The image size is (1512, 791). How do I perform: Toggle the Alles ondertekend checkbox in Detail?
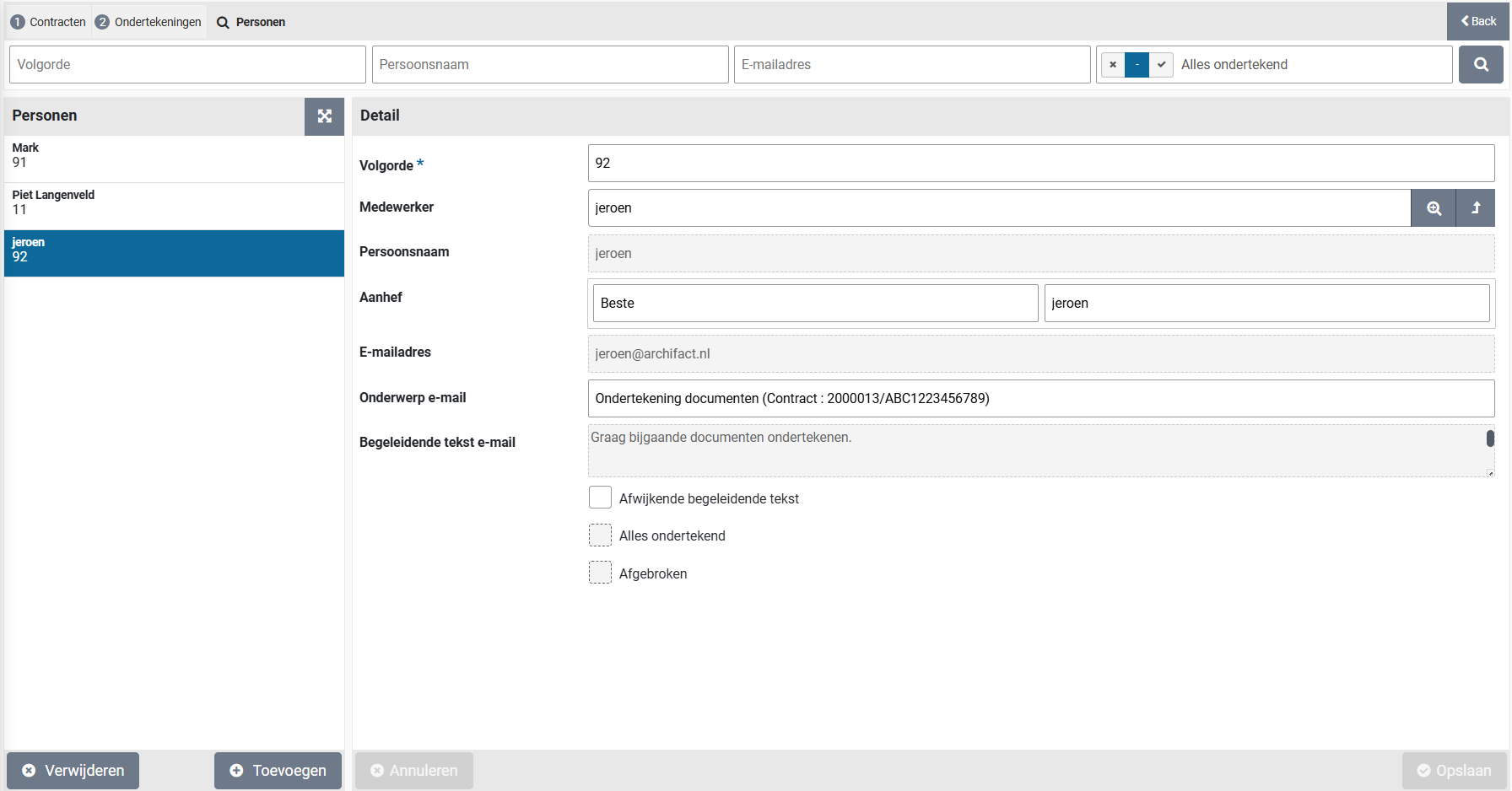pyautogui.click(x=600, y=535)
